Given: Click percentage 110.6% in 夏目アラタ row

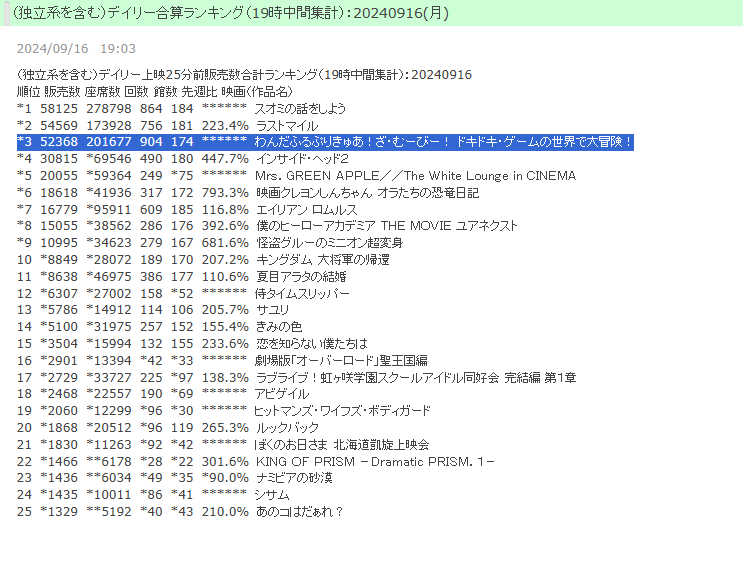Looking at the screenshot, I should [x=225, y=277].
